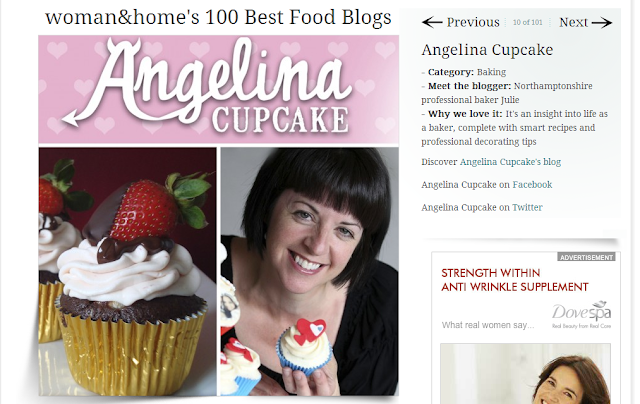Click the Advertisement label tag
Image resolution: width=640 pixels, height=404 pixels.
[587, 257]
